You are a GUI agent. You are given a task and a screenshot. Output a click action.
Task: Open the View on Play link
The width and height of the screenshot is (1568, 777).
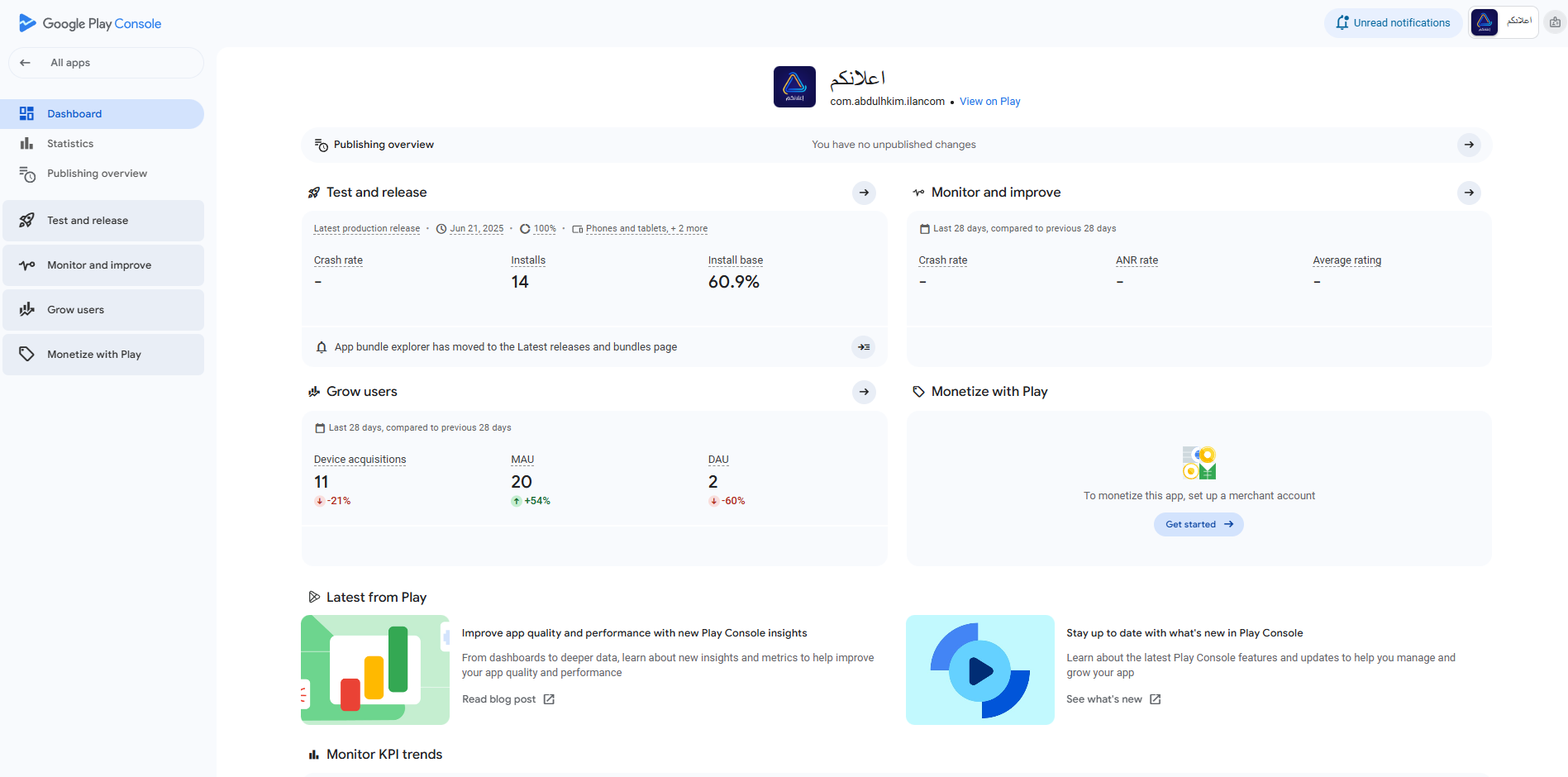point(989,102)
